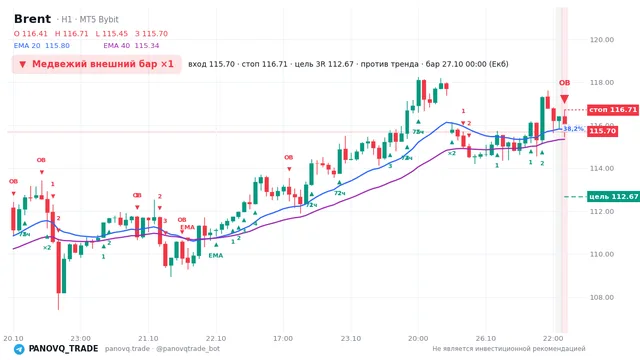
Task: Click the '22:00' time axis label
Action: (x=553, y=338)
